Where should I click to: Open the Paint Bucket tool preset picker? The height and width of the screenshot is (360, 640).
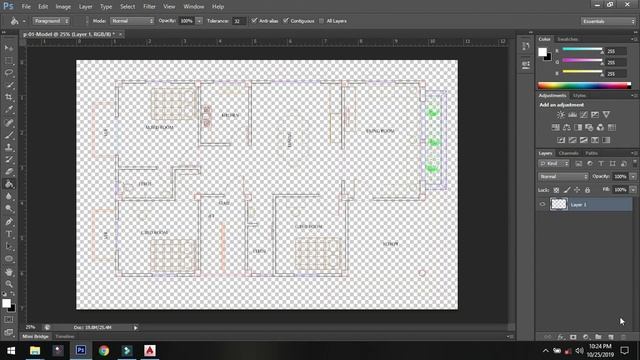click(17, 21)
